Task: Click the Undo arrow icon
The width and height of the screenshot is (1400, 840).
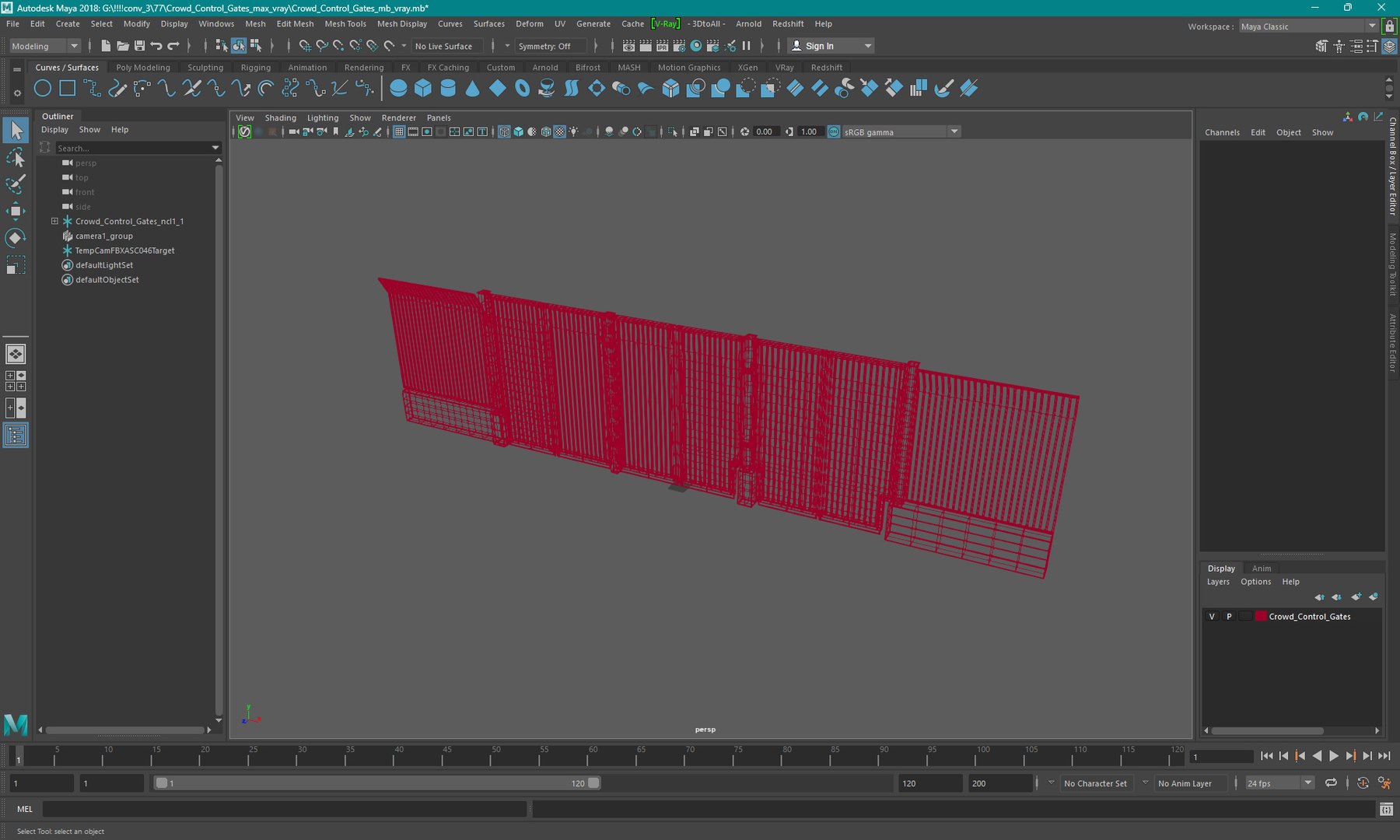Action: click(156, 46)
